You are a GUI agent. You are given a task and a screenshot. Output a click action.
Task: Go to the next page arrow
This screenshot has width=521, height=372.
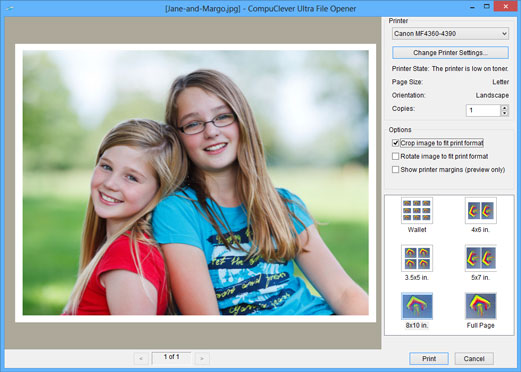[x=202, y=359]
